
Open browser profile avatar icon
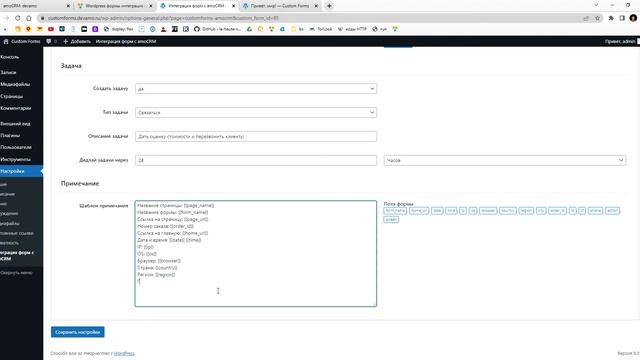pos(633,18)
